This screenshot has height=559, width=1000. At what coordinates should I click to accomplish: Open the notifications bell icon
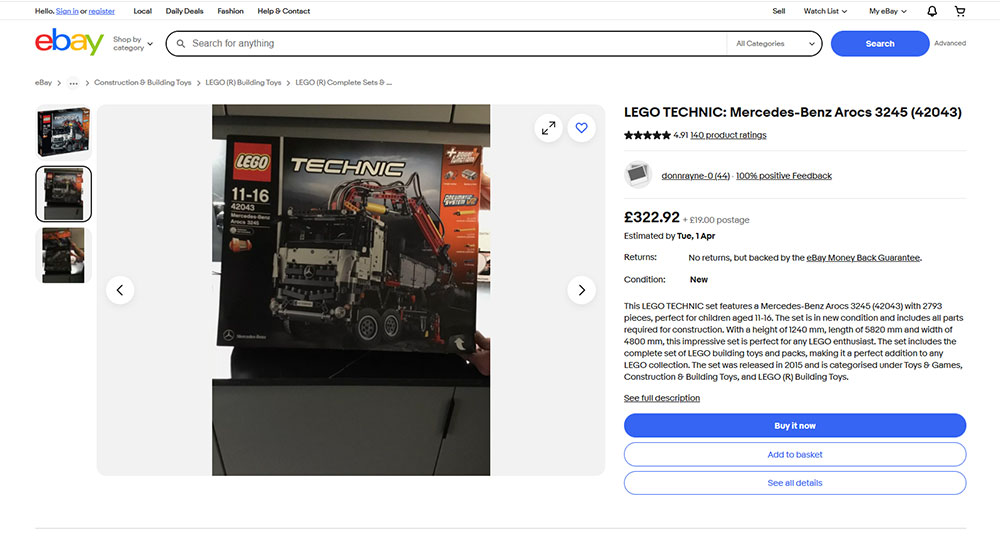pyautogui.click(x=932, y=11)
